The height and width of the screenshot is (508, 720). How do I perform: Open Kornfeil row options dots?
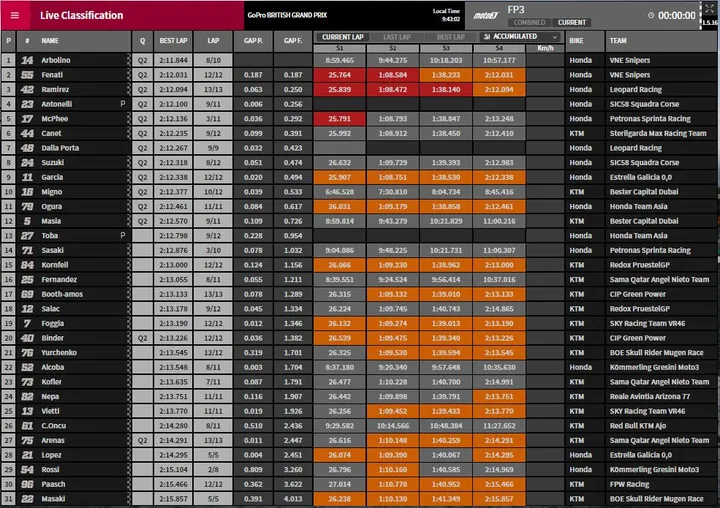128,265
